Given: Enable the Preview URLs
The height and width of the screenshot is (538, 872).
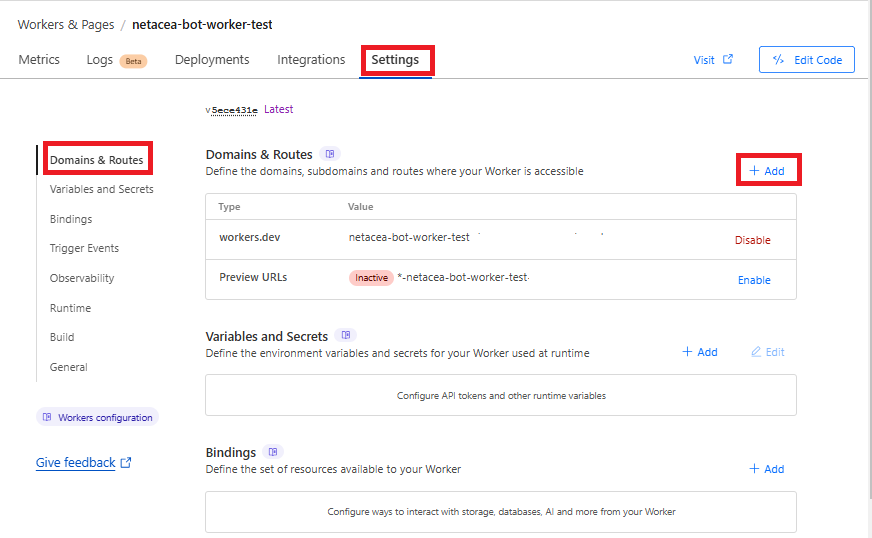Looking at the screenshot, I should (x=754, y=280).
